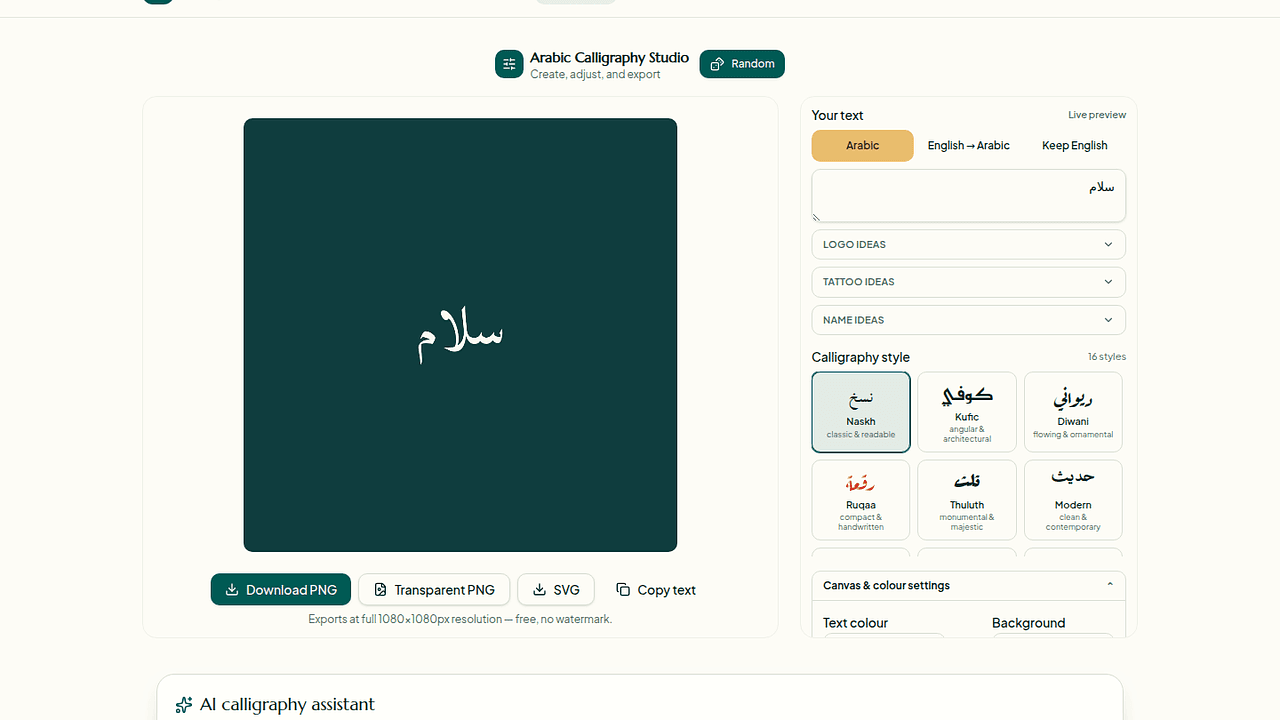Switch to Keep English mode
This screenshot has width=1280, height=720.
click(1075, 145)
